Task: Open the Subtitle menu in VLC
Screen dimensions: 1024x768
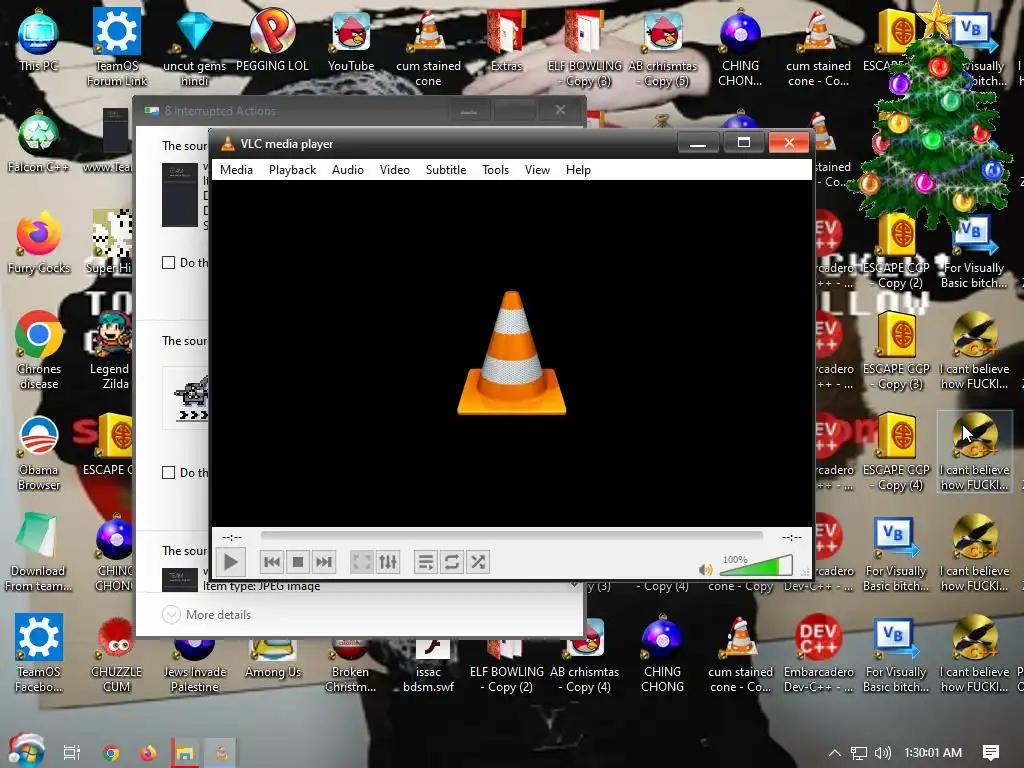Action: (446, 170)
